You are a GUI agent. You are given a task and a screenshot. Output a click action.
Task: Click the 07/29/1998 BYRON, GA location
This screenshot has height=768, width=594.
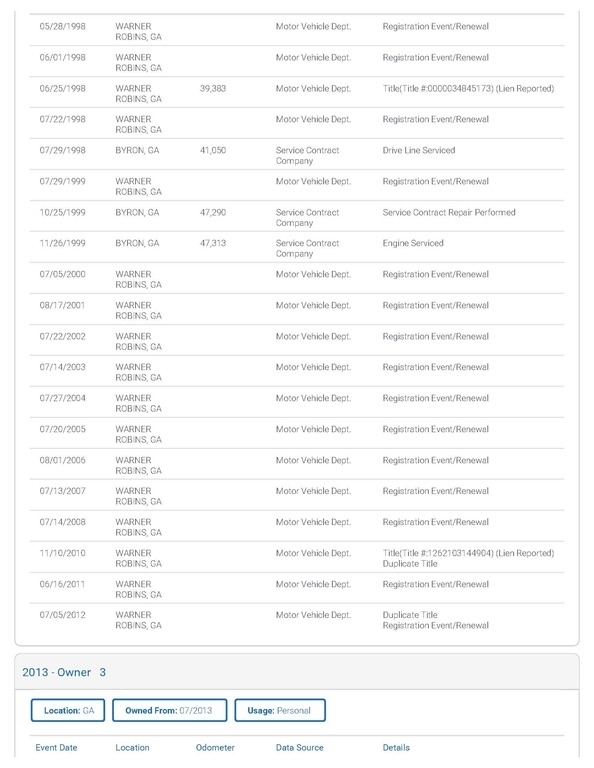pos(137,150)
